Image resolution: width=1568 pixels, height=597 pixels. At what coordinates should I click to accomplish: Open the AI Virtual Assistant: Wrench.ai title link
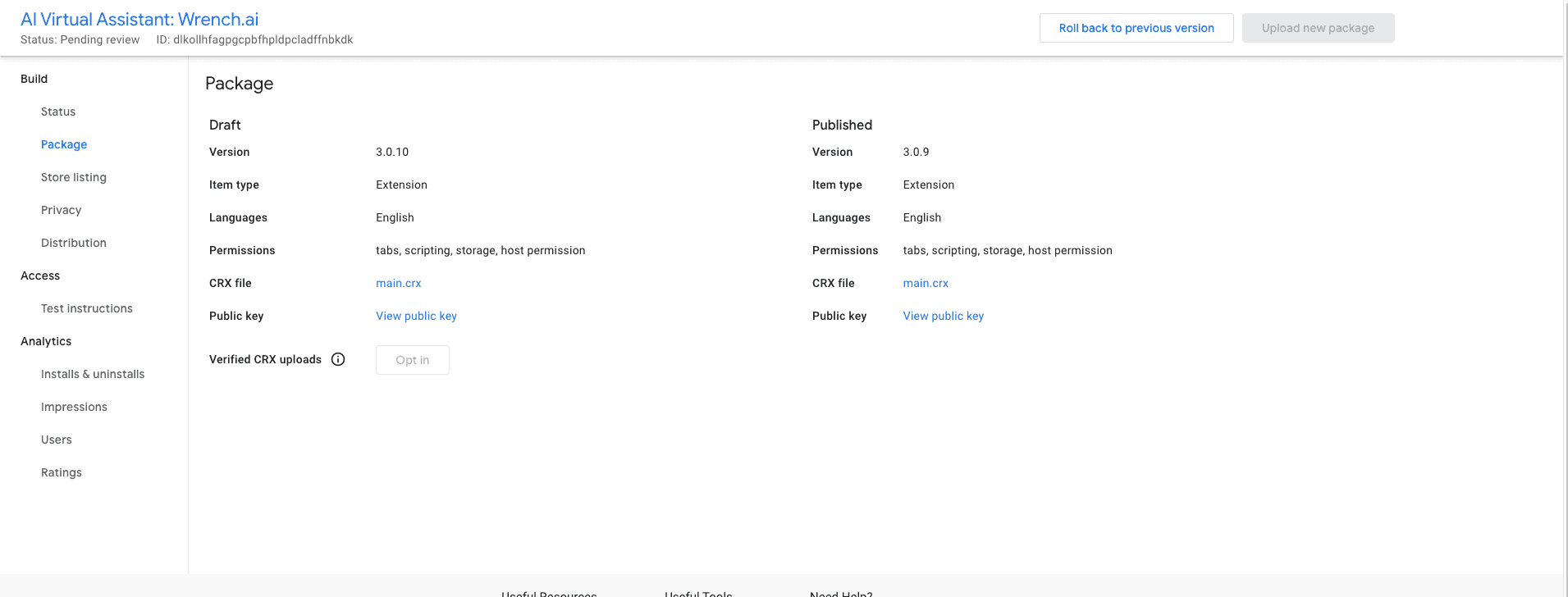coord(139,19)
